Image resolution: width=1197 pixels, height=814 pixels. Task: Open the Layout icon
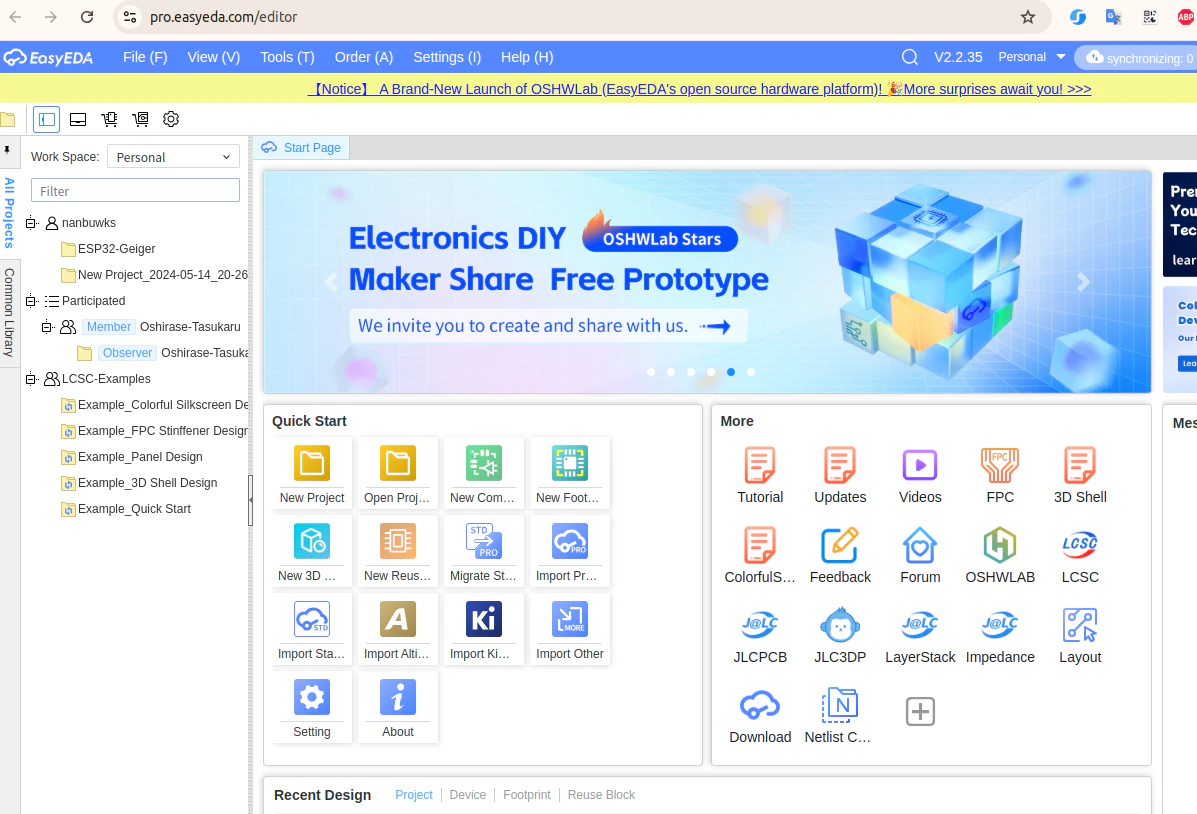(x=1079, y=635)
